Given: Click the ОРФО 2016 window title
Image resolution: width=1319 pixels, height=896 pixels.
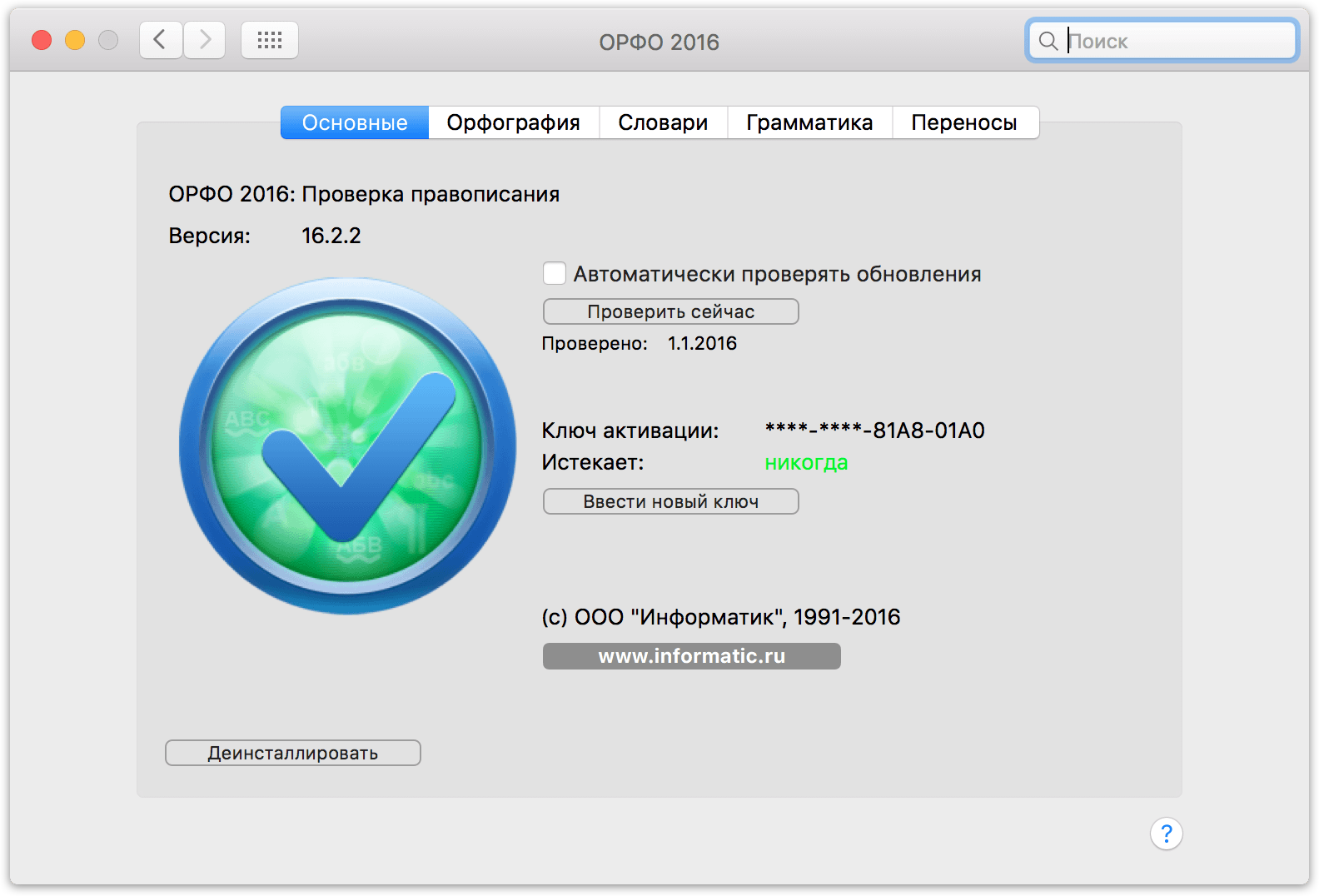Looking at the screenshot, I should 659,42.
